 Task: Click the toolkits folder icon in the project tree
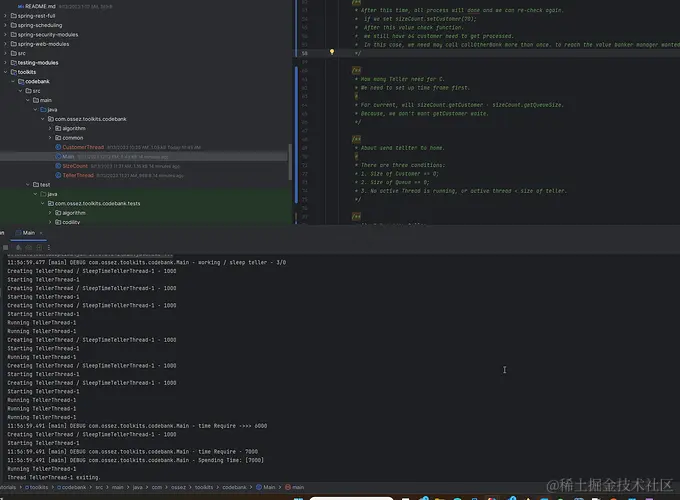14,72
